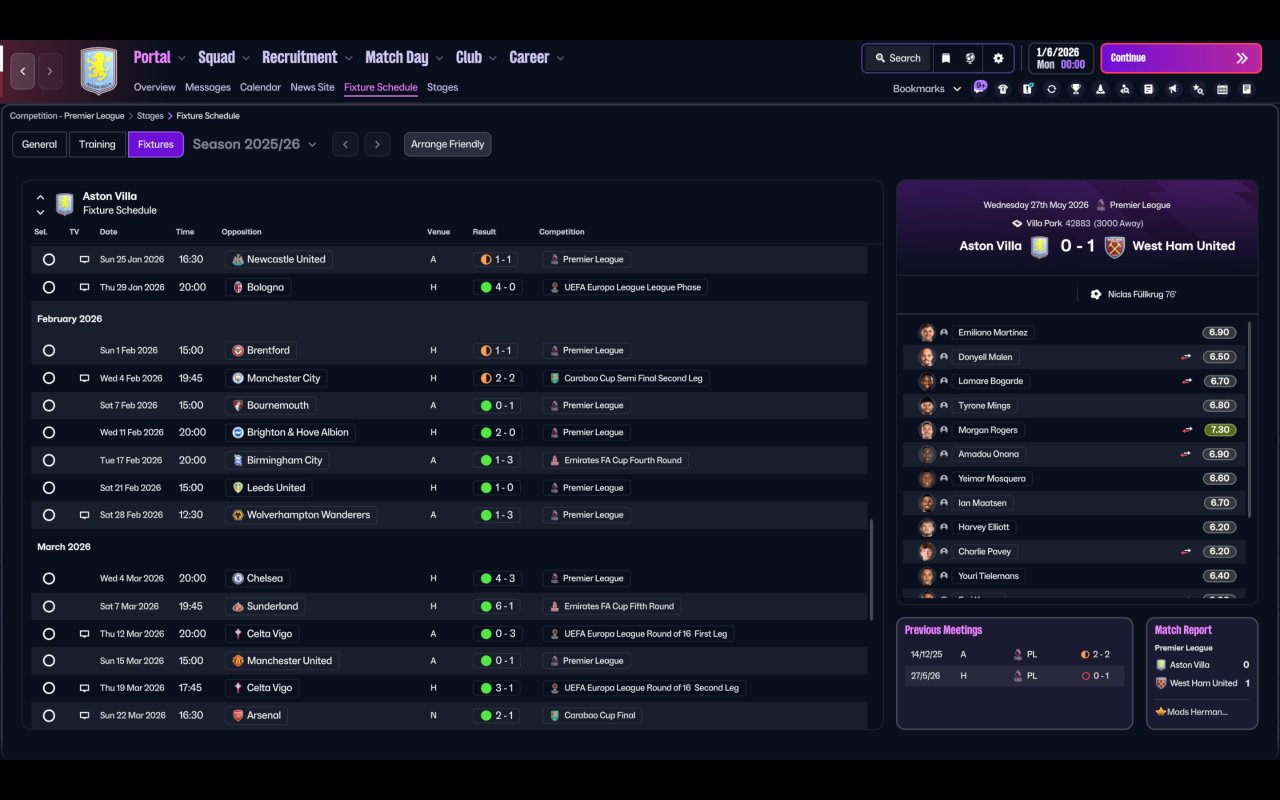The image size is (1280, 800).
Task: Select the Chelsea fixture radio button
Action: [49, 578]
